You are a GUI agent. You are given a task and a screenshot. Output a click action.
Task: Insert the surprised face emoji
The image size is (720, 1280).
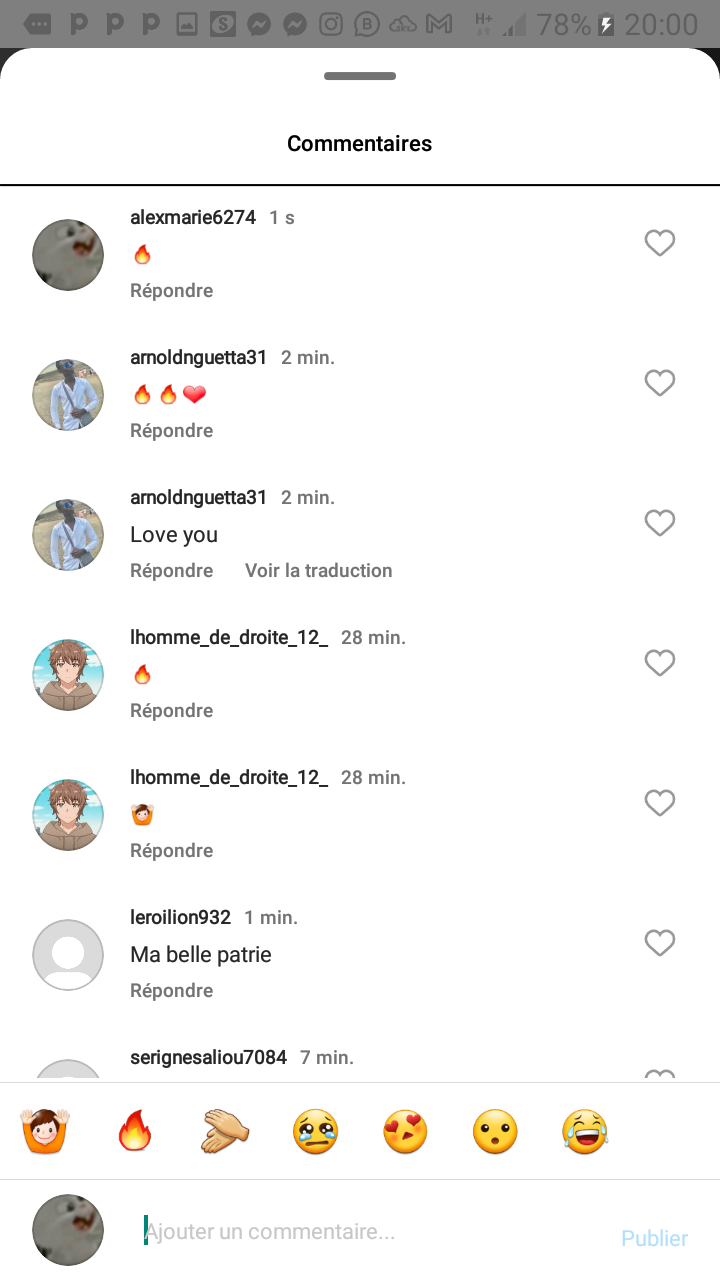[x=495, y=1132]
